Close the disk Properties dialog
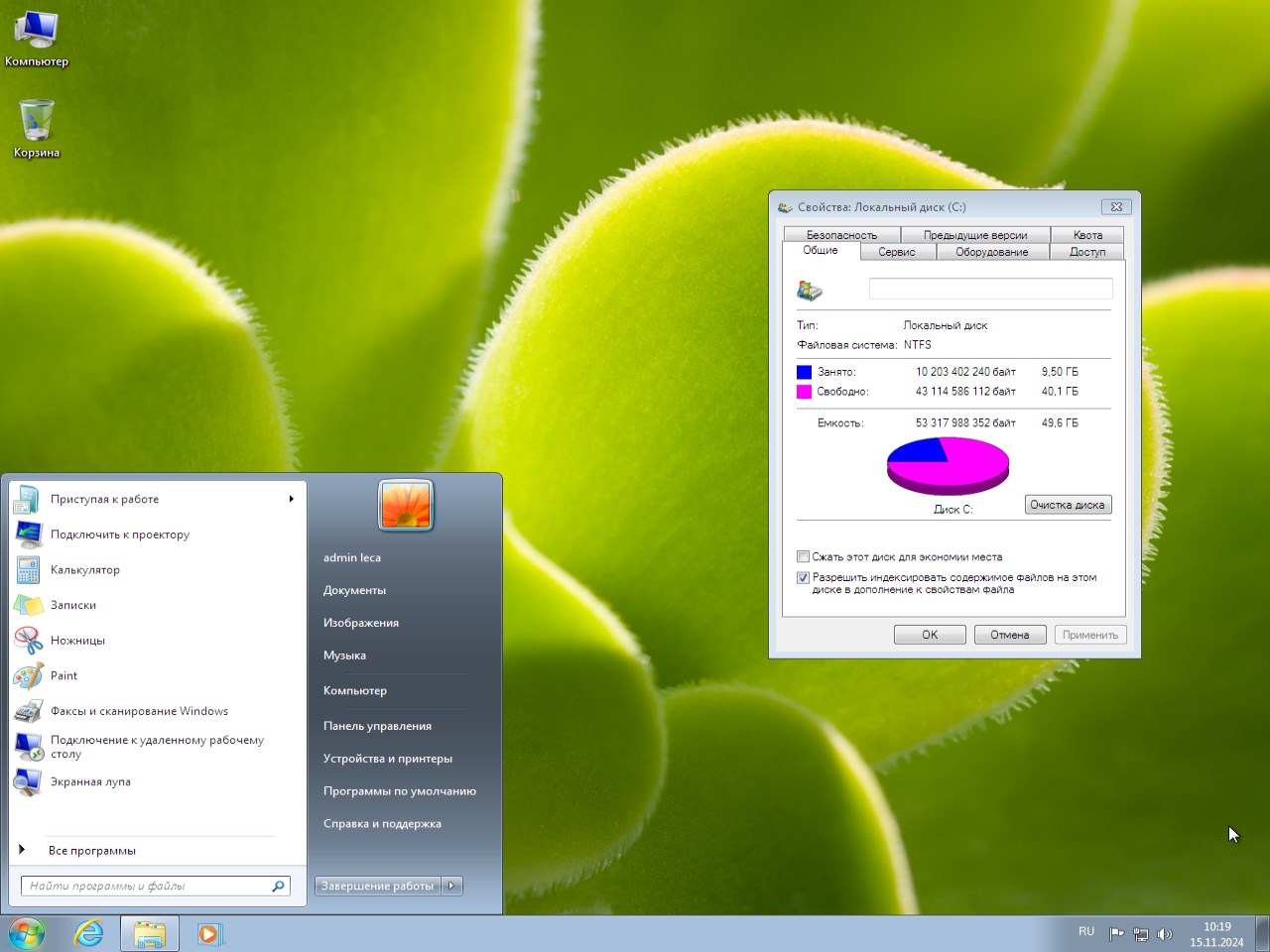Viewport: 1270px width, 952px height. (x=1116, y=207)
